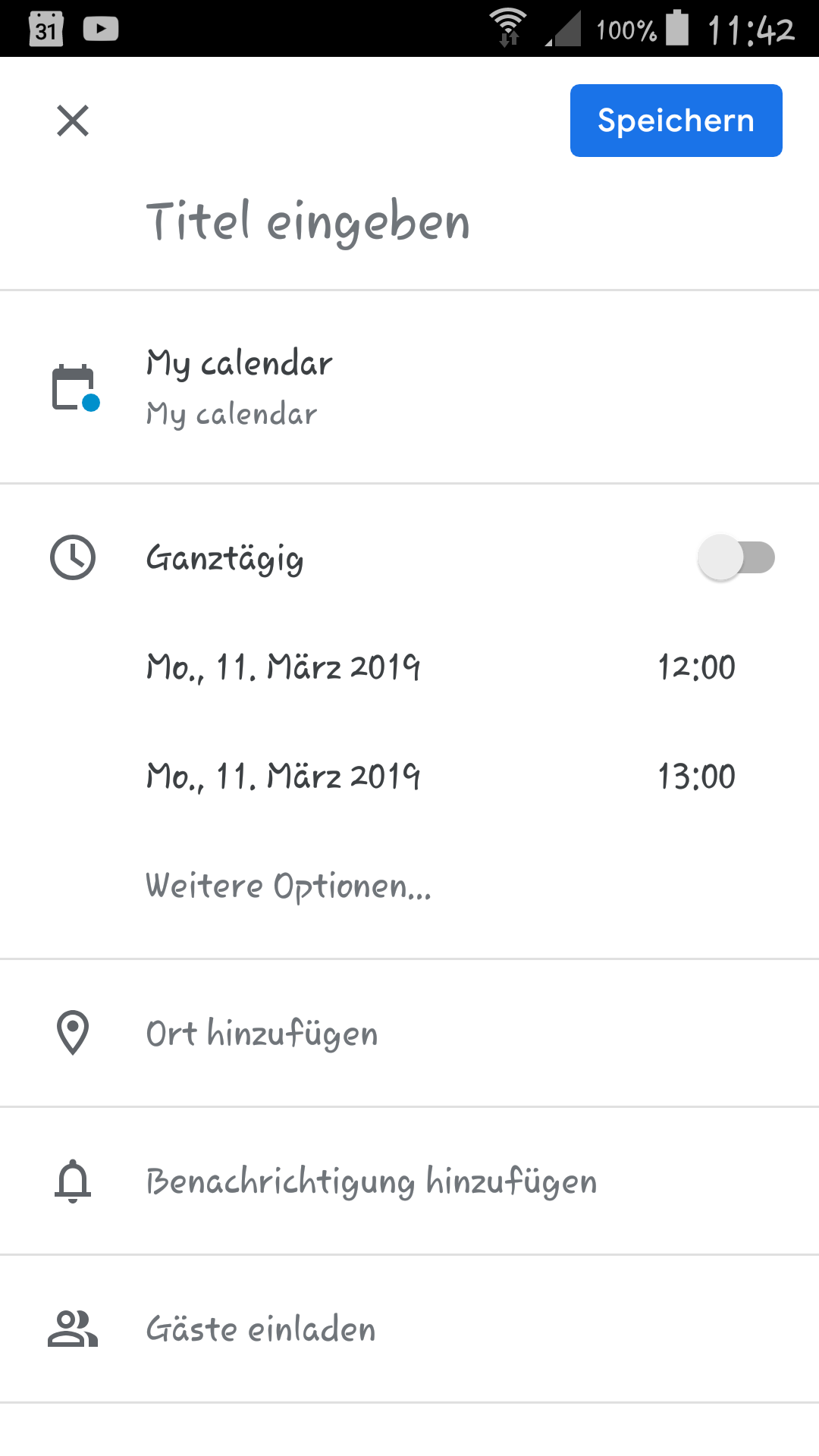819x1456 pixels.
Task: Tap the battery icon in status bar
Action: click(x=677, y=28)
